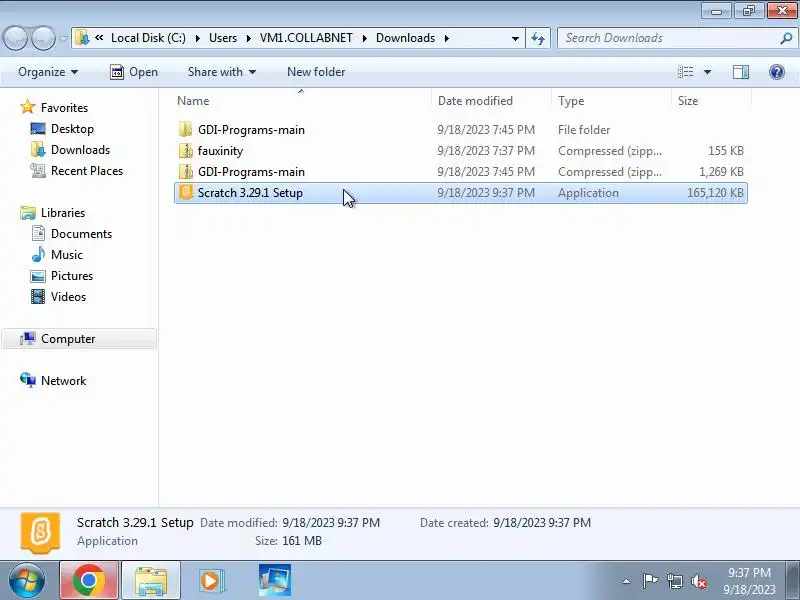Click the large Scratch icon in details pane
The width and height of the screenshot is (800, 600).
(40, 533)
